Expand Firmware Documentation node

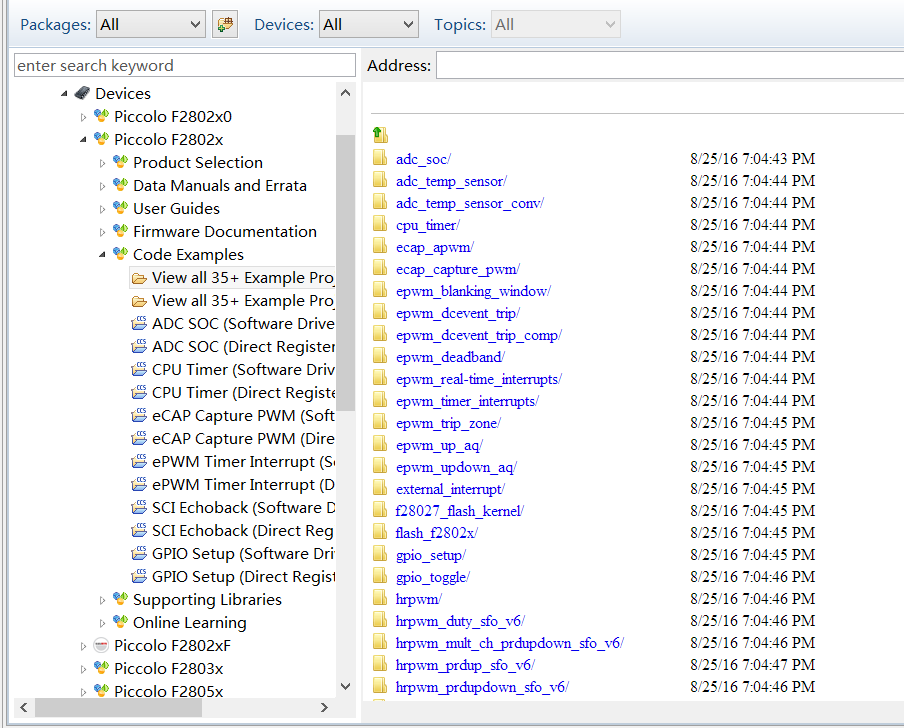(102, 232)
